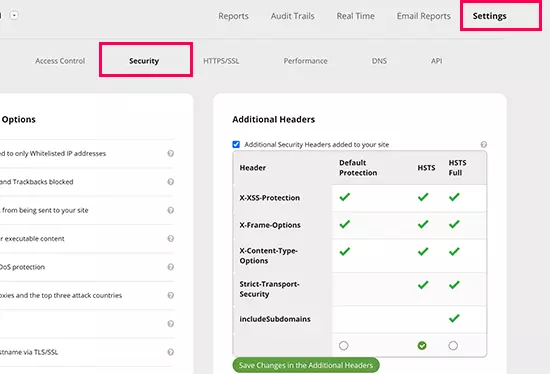
Task: Click help icon for top three attack countries
Action: (170, 295)
